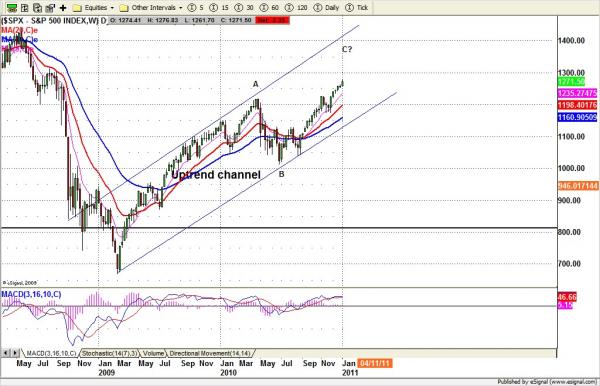Switch to the Volume tab
Screen dimensions: 600x386
(x=153, y=353)
